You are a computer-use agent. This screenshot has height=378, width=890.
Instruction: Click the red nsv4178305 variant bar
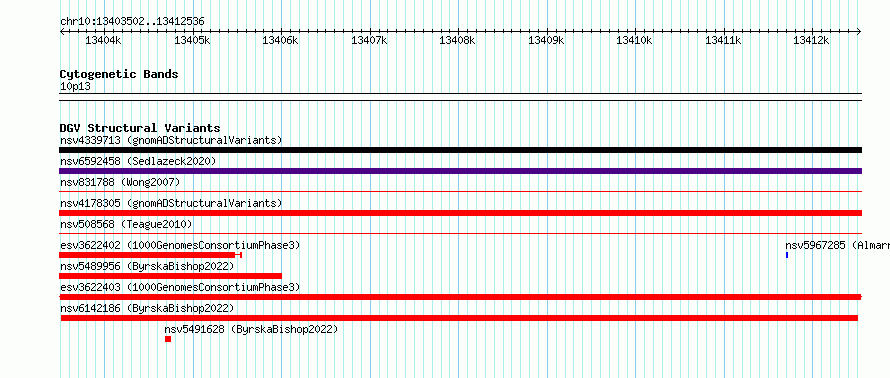click(x=460, y=213)
